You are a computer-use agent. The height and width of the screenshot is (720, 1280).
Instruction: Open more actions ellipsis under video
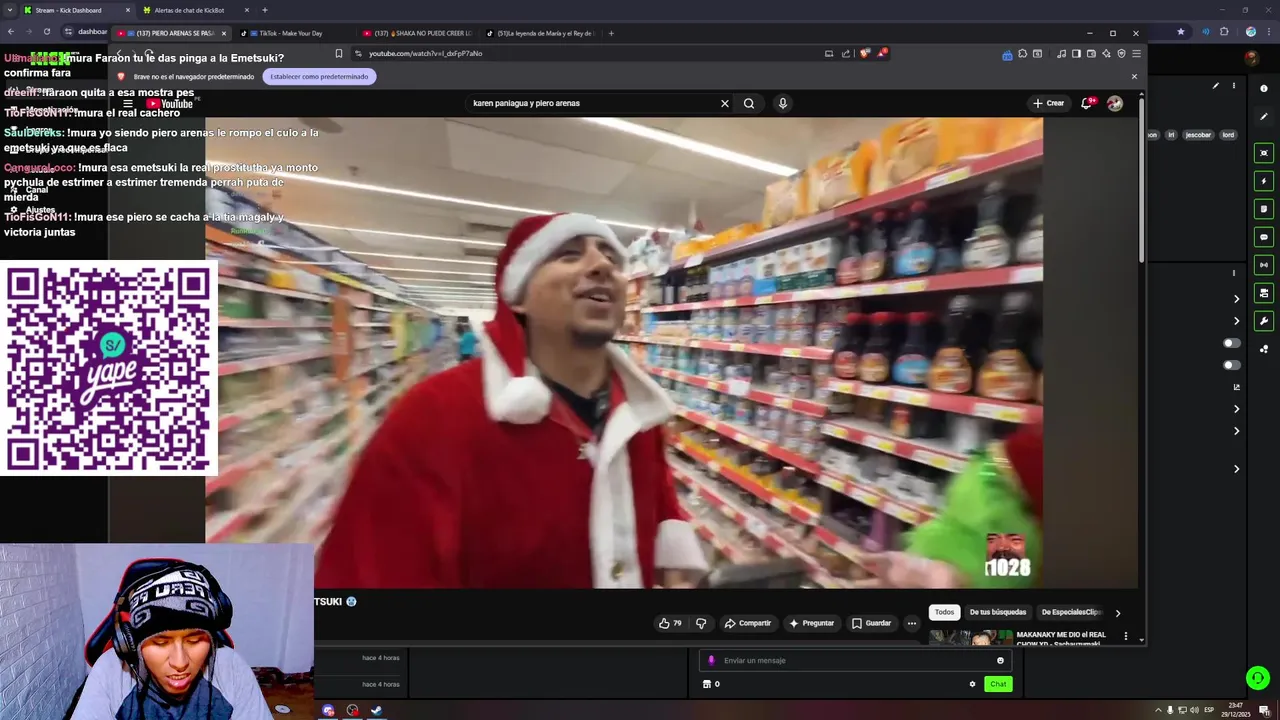[x=911, y=623]
